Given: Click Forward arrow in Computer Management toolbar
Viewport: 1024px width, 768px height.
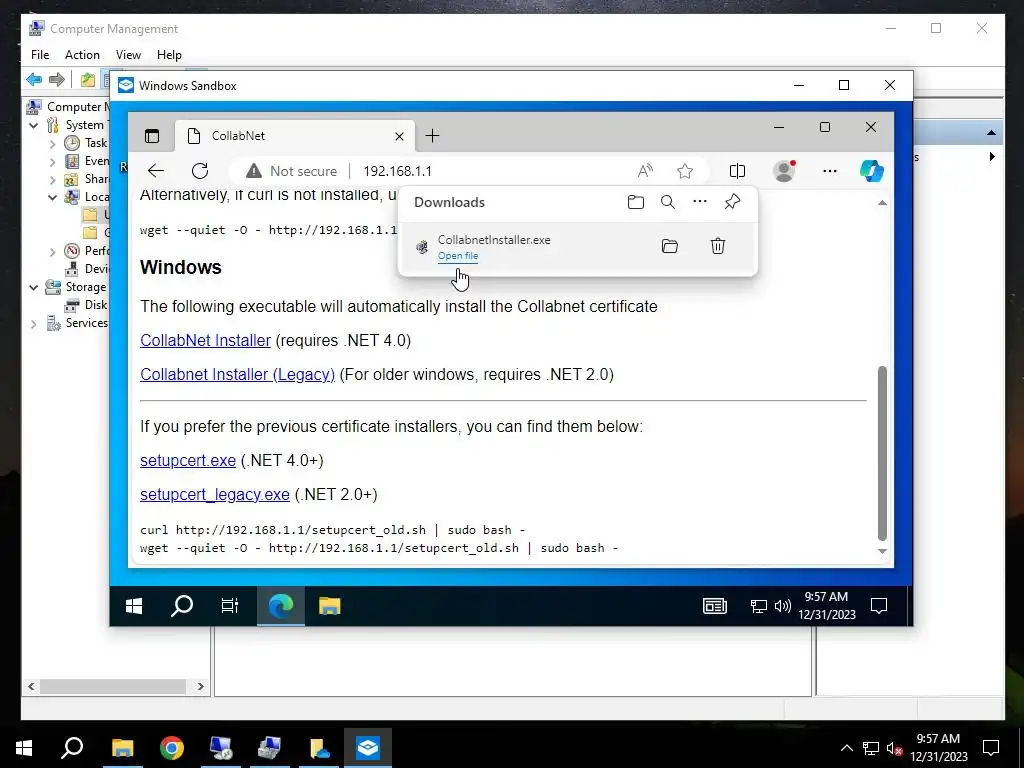Looking at the screenshot, I should point(57,80).
